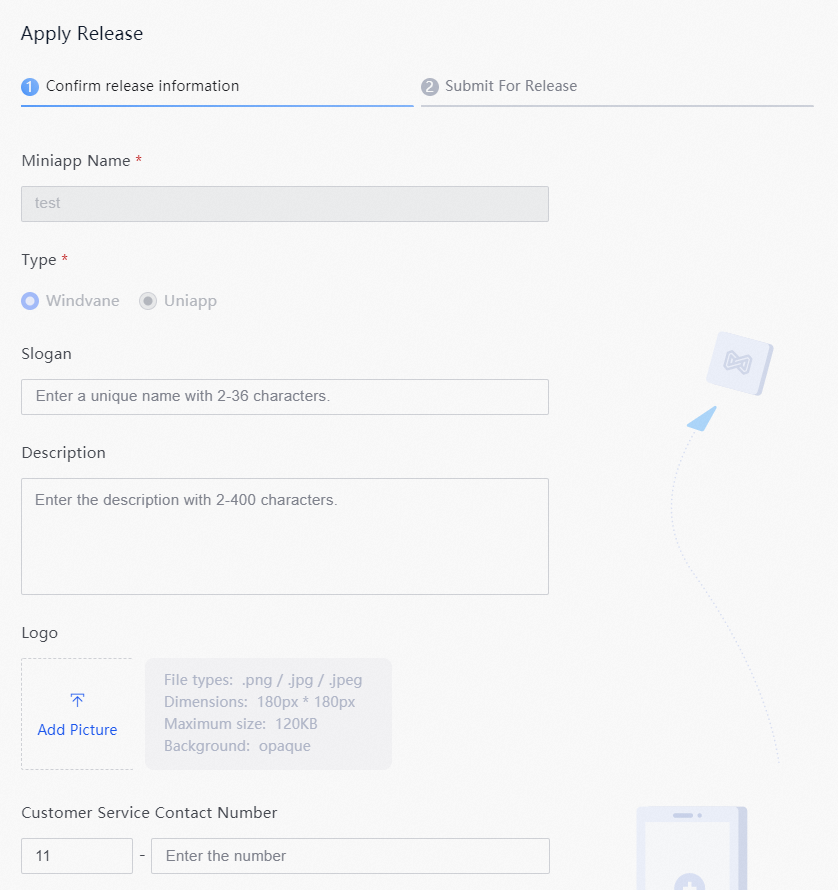Screen dimensions: 838x890
Task: Focus the Slogan text field
Action: click(x=285, y=397)
